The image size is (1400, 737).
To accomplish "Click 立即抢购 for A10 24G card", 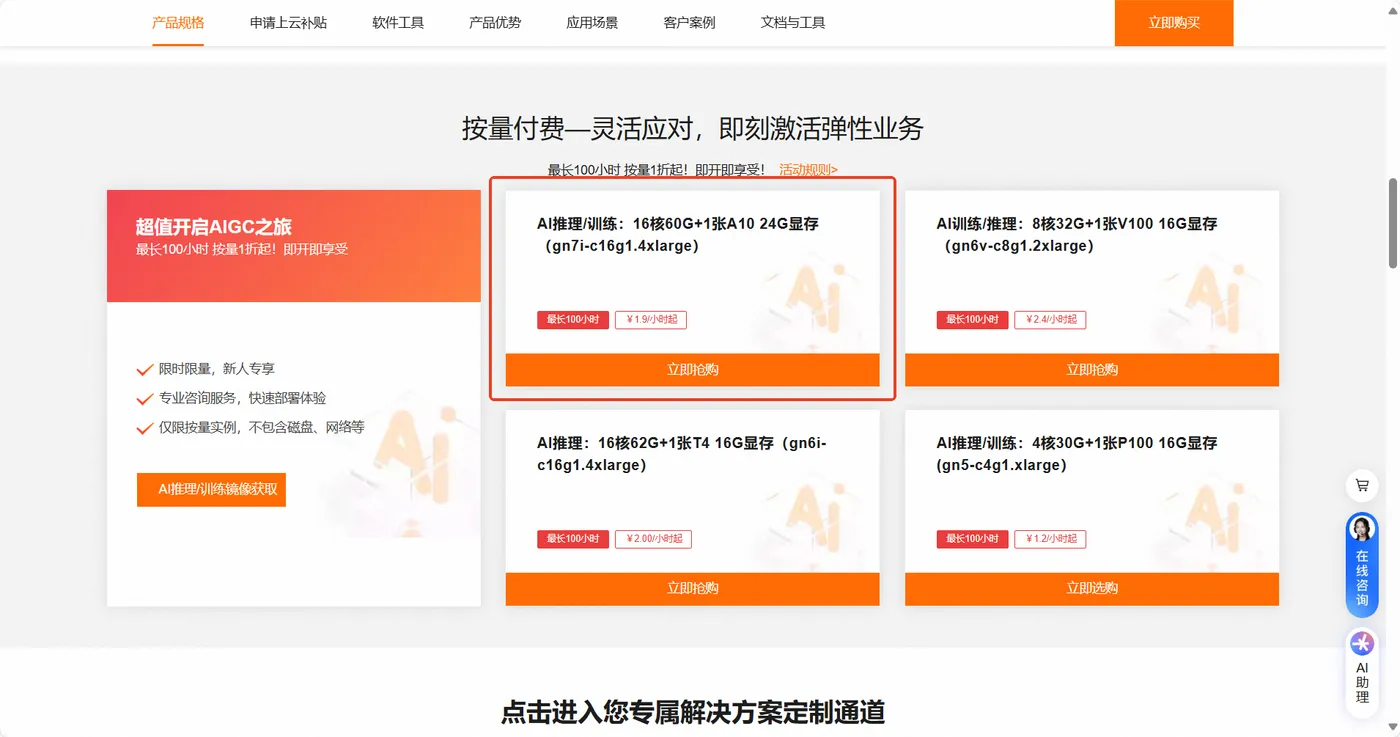I will point(692,369).
